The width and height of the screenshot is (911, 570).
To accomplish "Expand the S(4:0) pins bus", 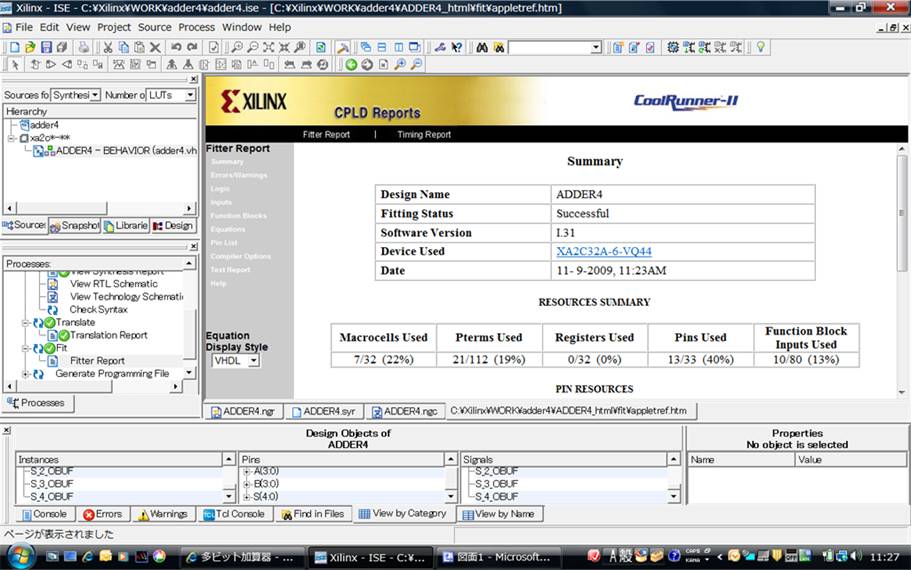I will point(247,497).
